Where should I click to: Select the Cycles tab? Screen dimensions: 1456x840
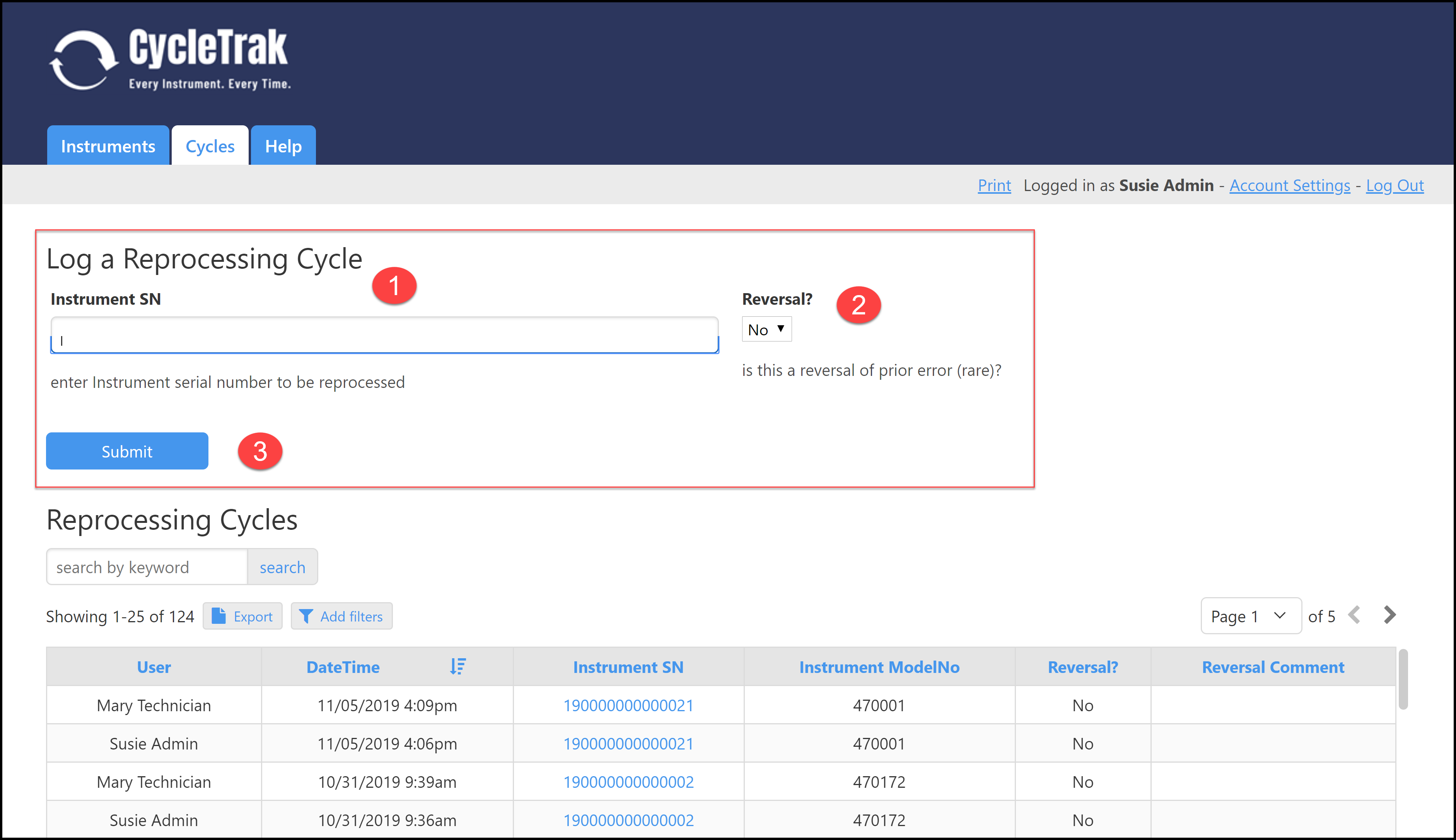[x=210, y=146]
